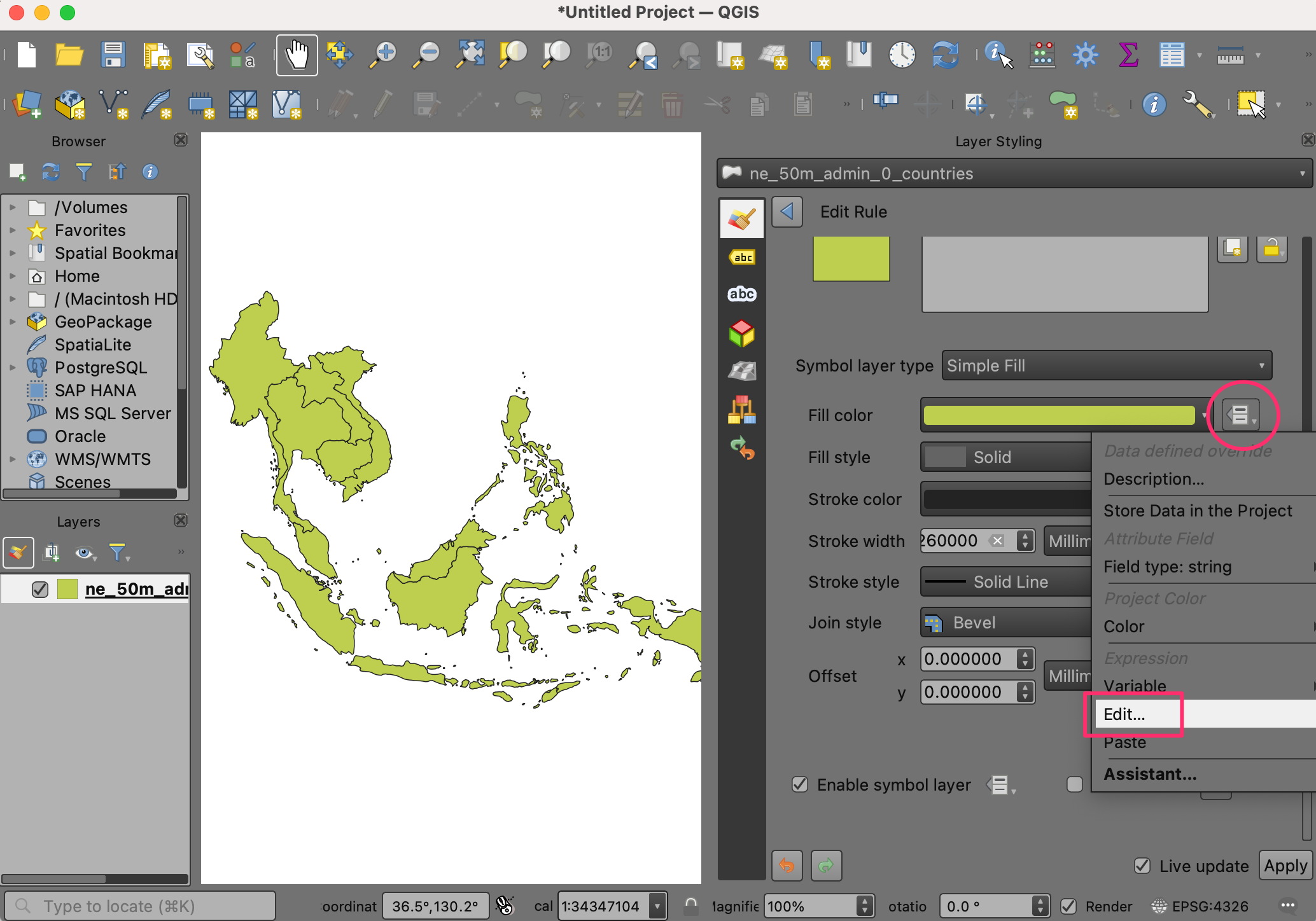Open the Labels tab in Layer Styling
The height and width of the screenshot is (921, 1316).
pos(742,258)
